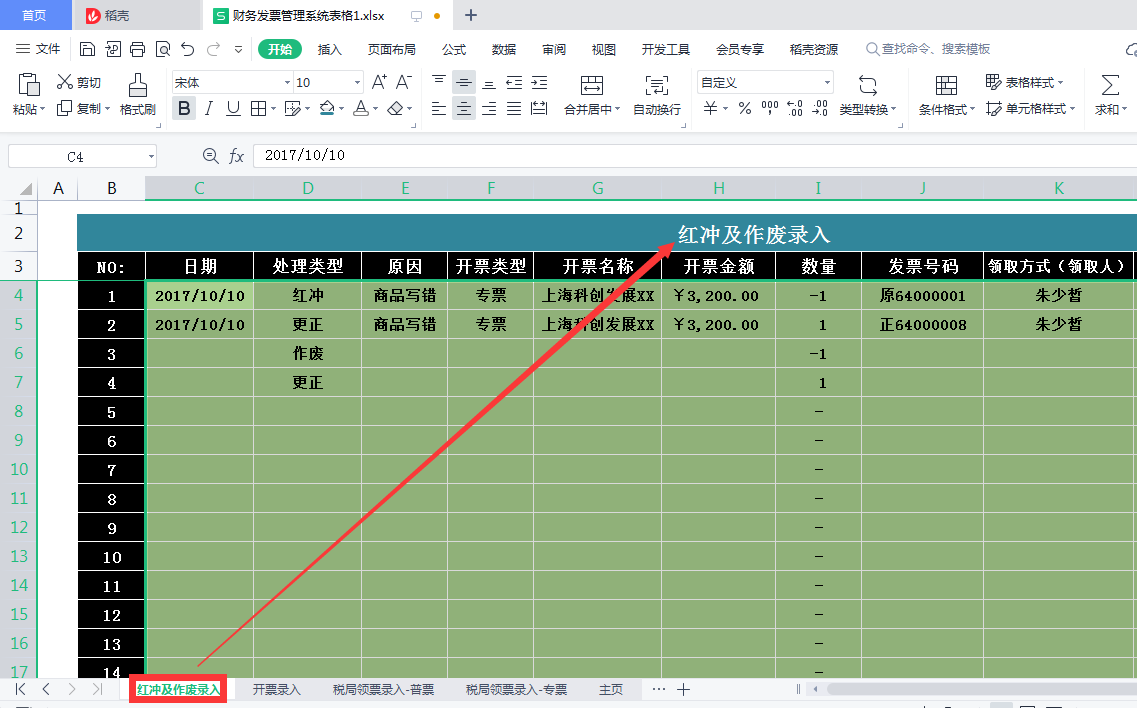The width and height of the screenshot is (1137, 708).
Task: Click the font color A icon
Action: [x=360, y=109]
